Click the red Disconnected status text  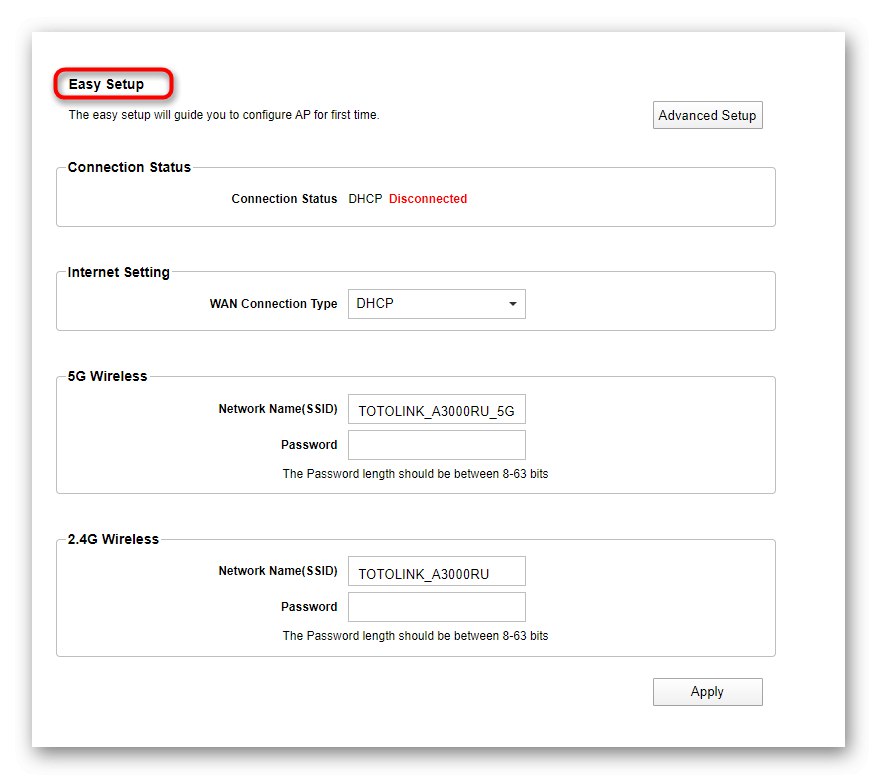click(x=428, y=199)
